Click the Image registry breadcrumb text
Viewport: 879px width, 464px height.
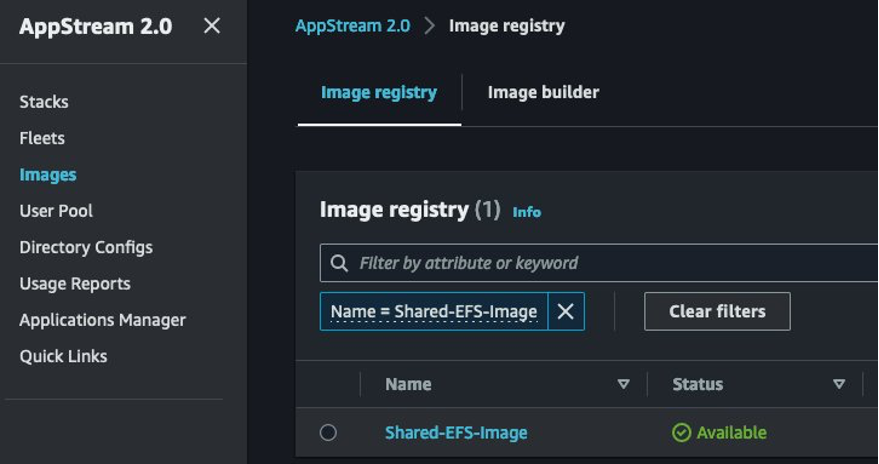point(507,26)
